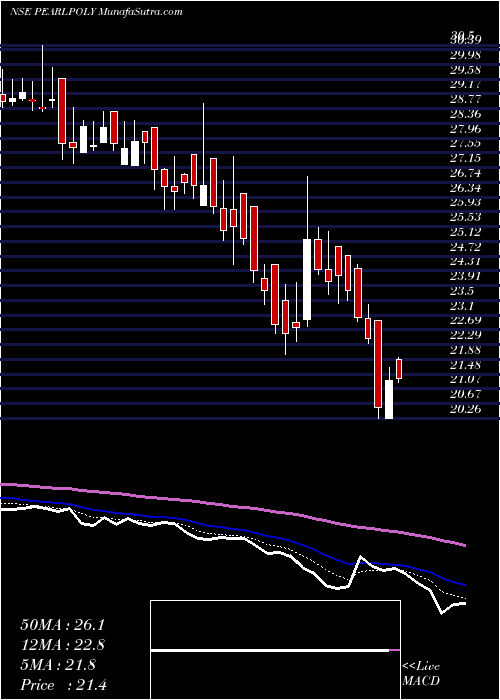Click the 25.12 price axis label
This screenshot has height=700, width=500.
(466, 232)
